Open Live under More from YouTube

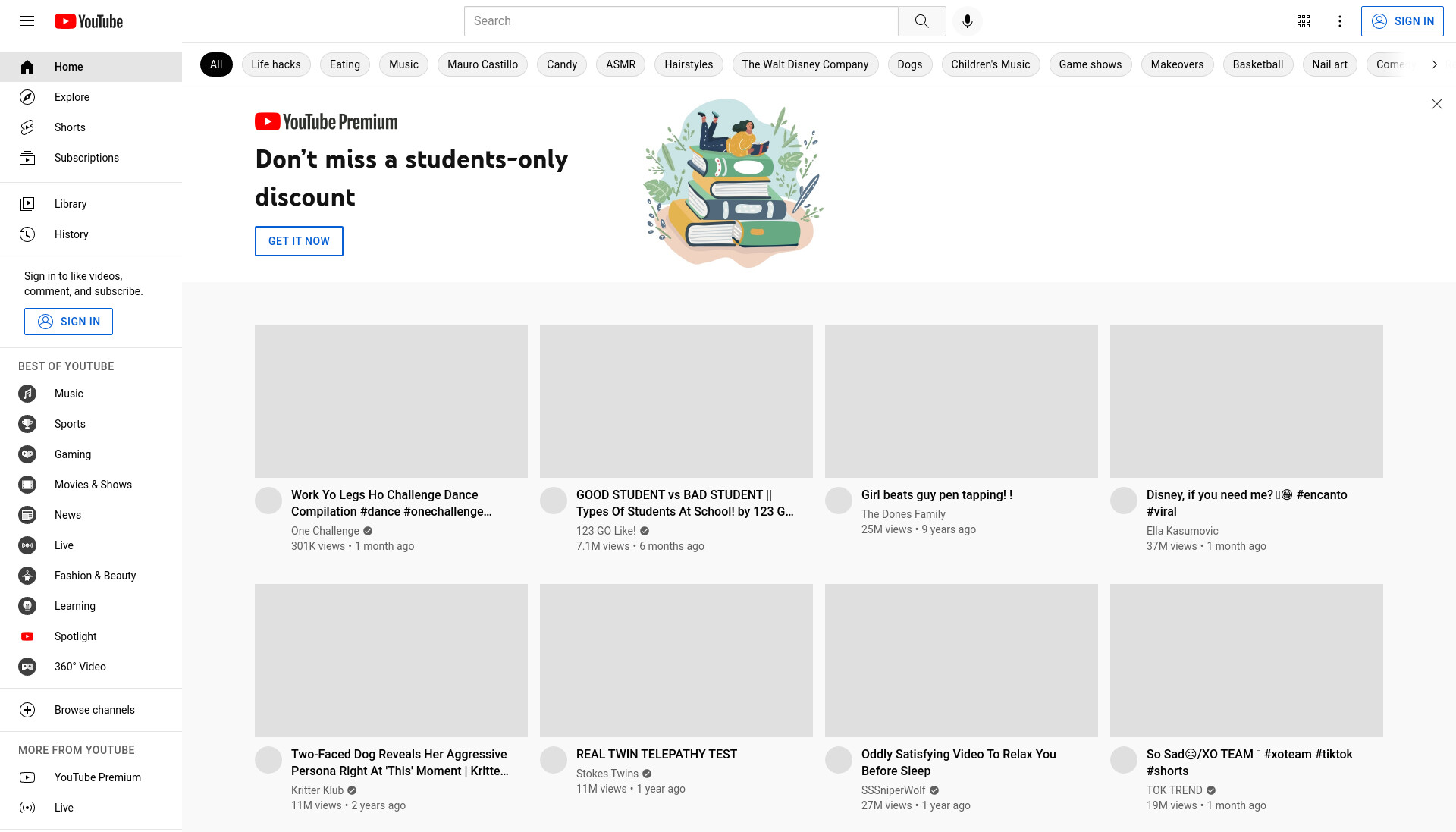coord(91,808)
